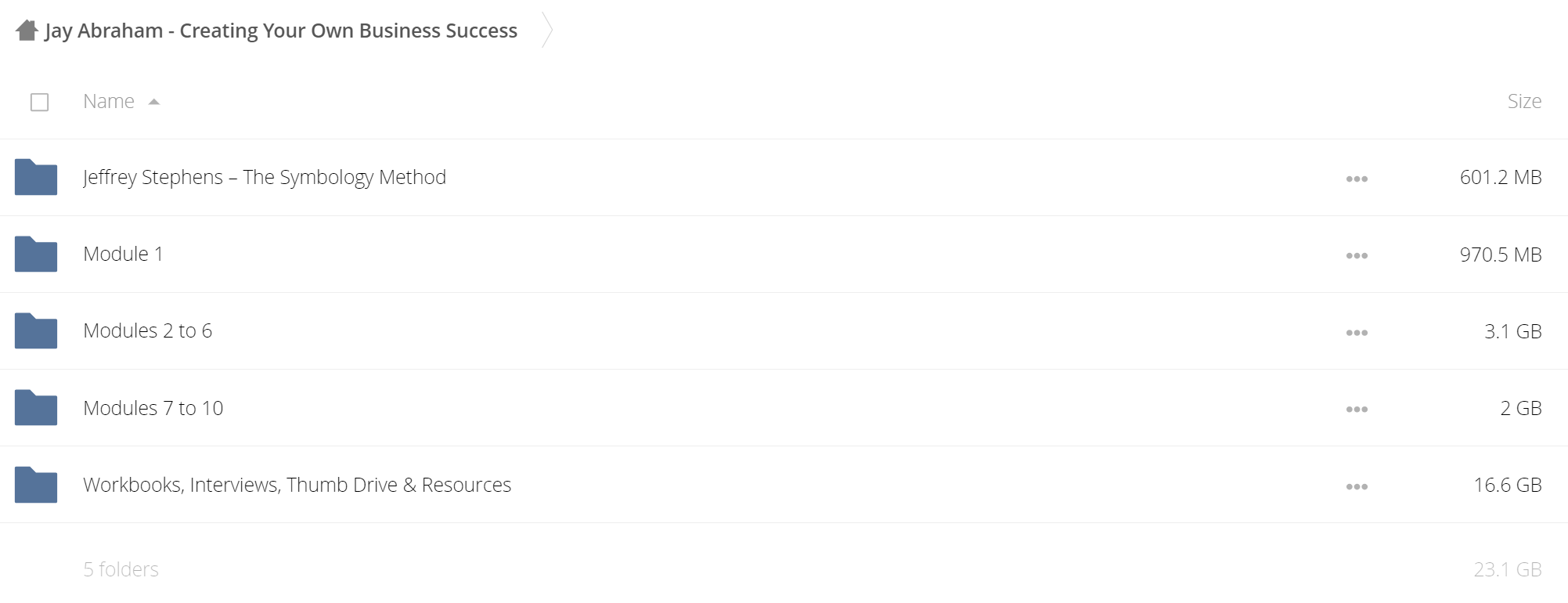Open Jeffrey Stephens – The Symbology Method
Screen dimensions: 1568x603
[265, 178]
